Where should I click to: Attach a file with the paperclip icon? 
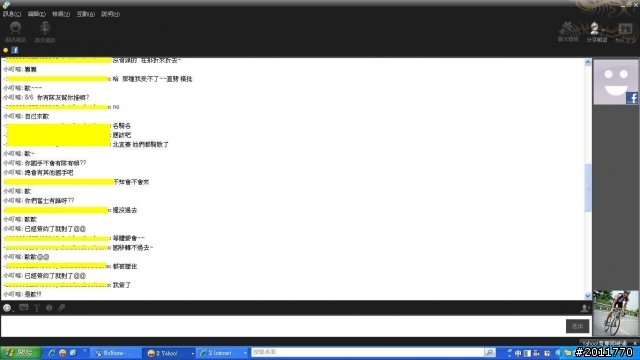61,308
